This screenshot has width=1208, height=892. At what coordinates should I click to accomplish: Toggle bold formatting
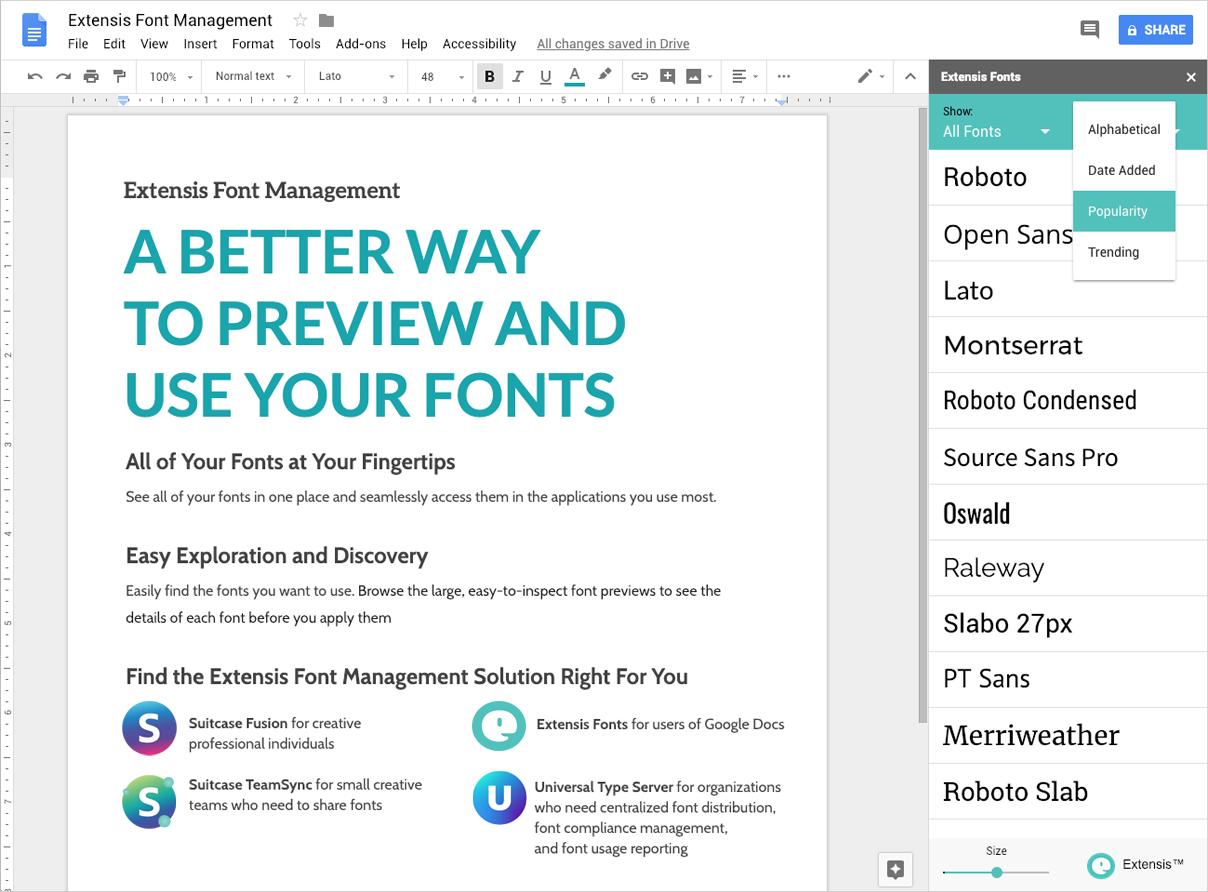tap(489, 76)
